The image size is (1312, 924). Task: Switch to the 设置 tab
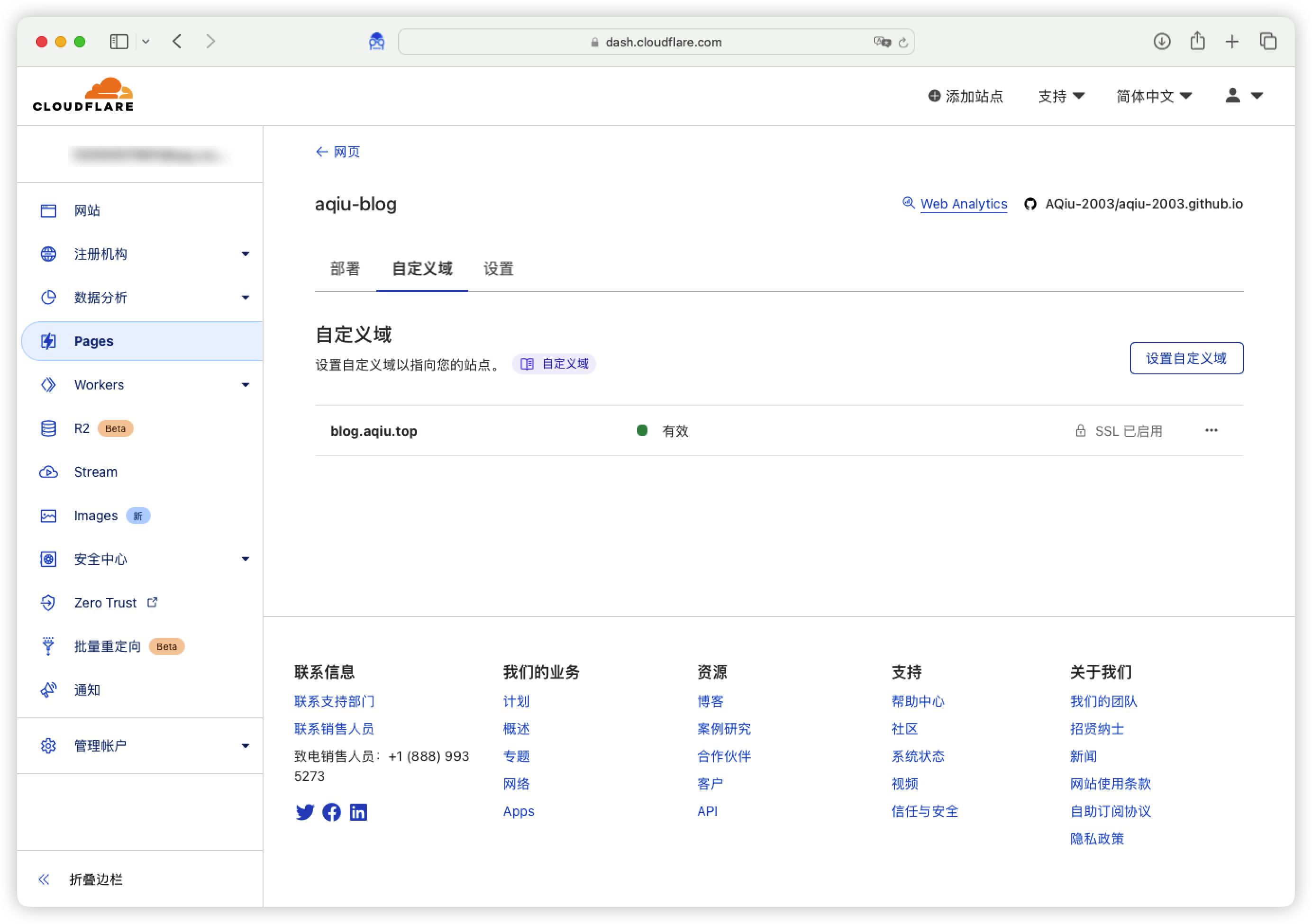tap(498, 269)
